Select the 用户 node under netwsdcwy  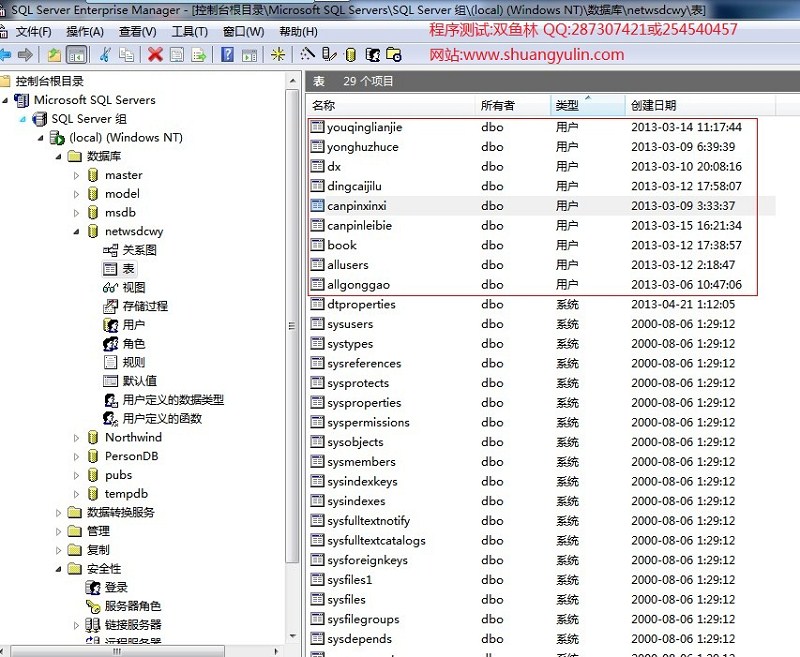pyautogui.click(x=133, y=325)
